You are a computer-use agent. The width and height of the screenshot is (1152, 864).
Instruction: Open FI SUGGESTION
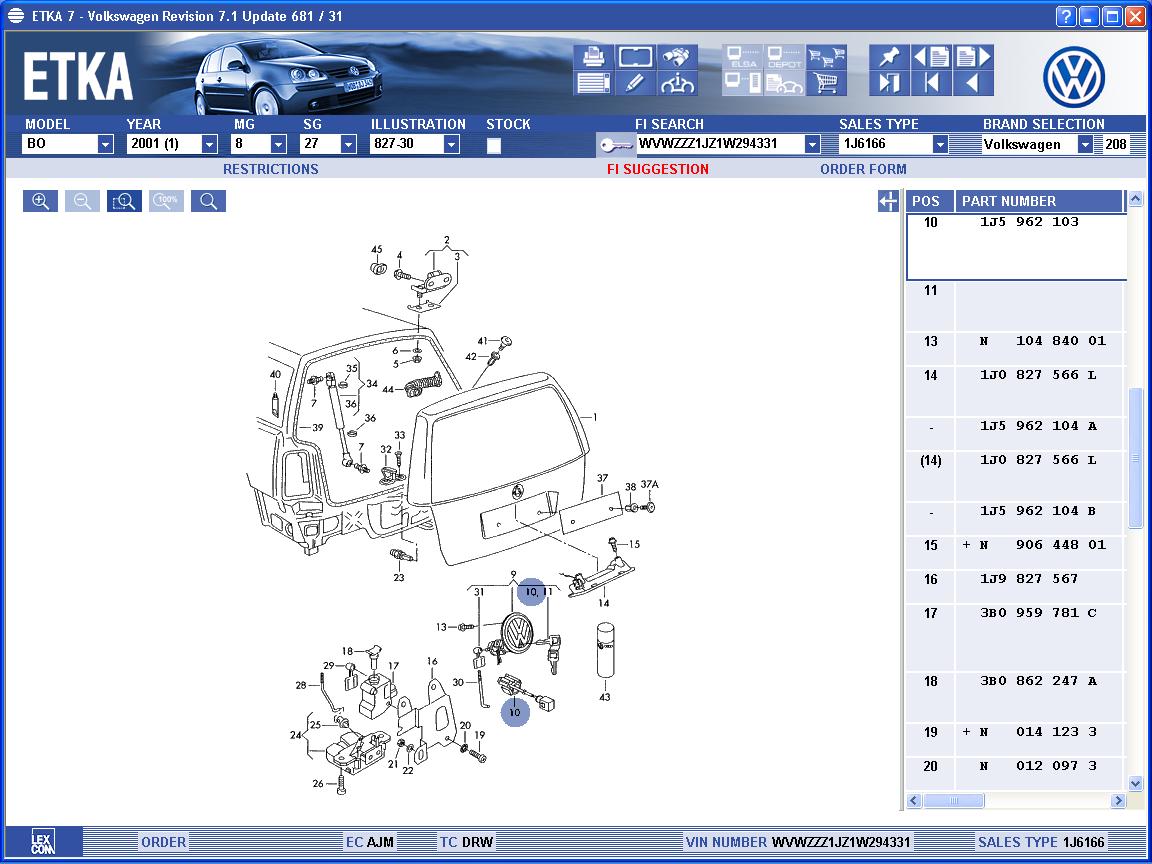pos(658,169)
